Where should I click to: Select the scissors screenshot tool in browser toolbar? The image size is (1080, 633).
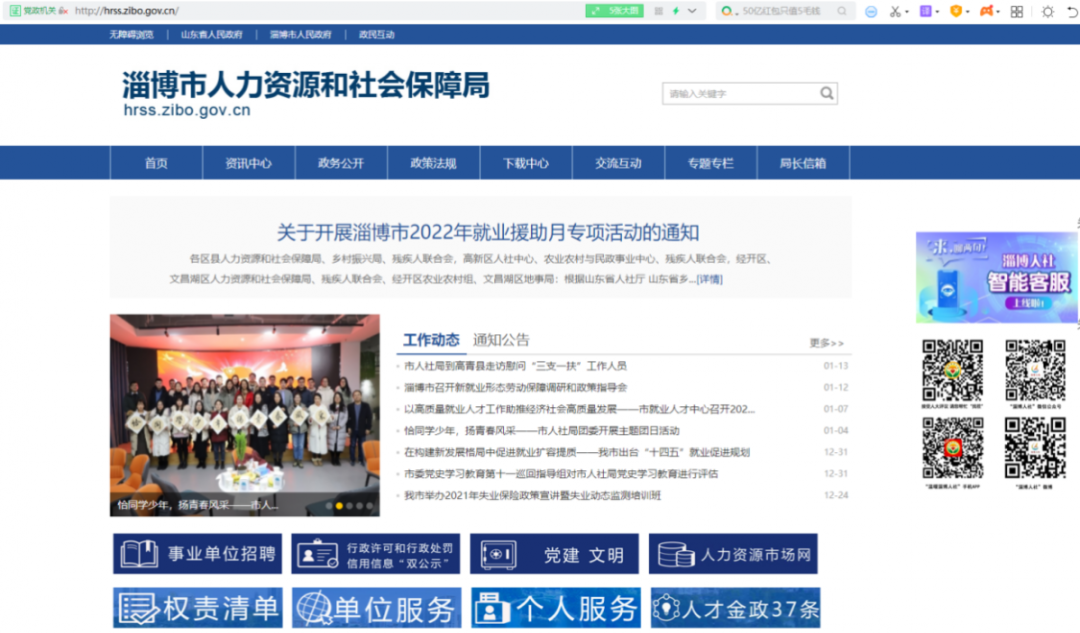pos(895,10)
